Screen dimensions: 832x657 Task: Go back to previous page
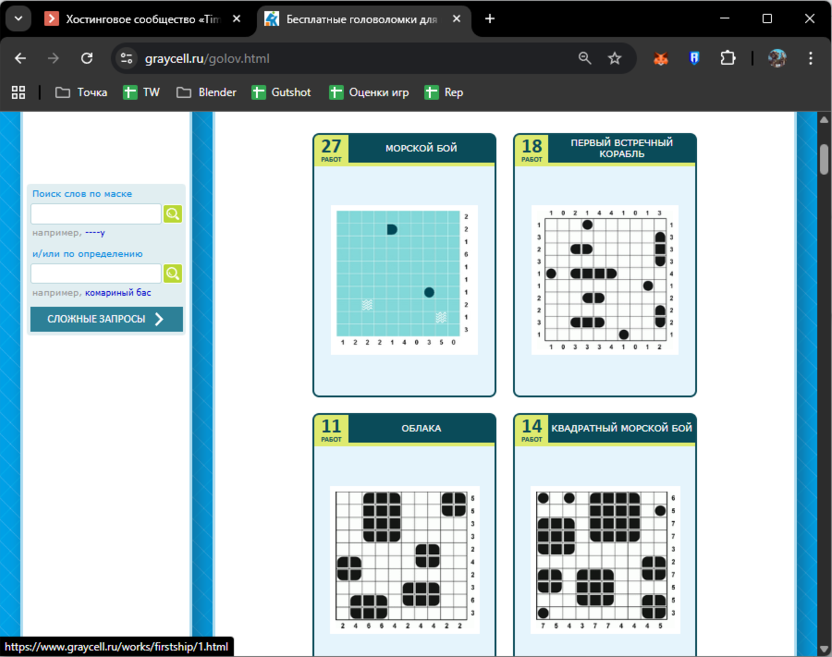[x=21, y=58]
